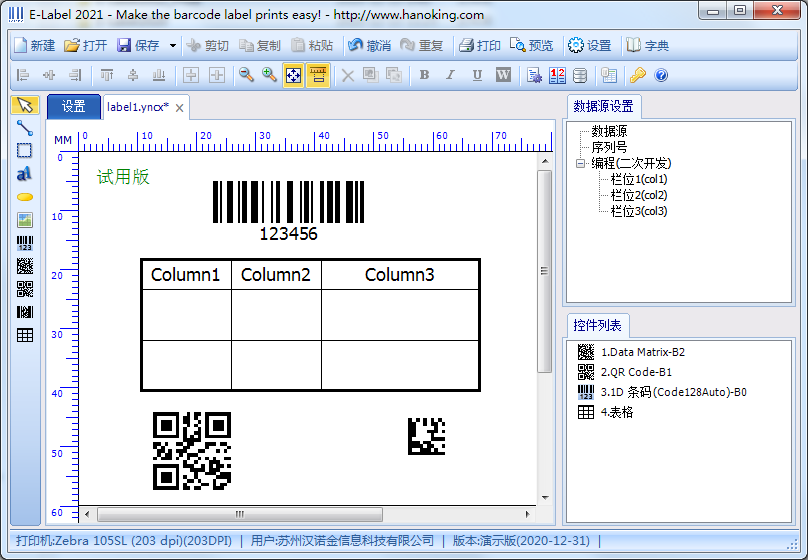
Task: Open the dropdown arrow next to 保存
Action: (x=173, y=45)
